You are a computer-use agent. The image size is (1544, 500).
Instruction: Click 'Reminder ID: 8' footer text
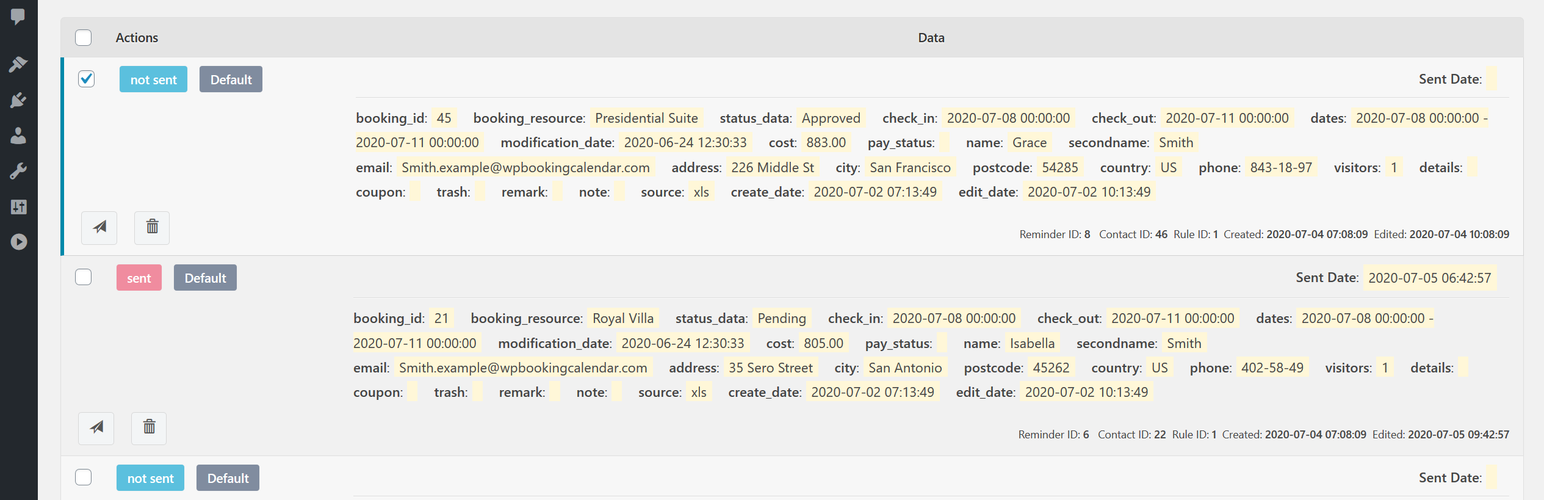[x=1055, y=234]
